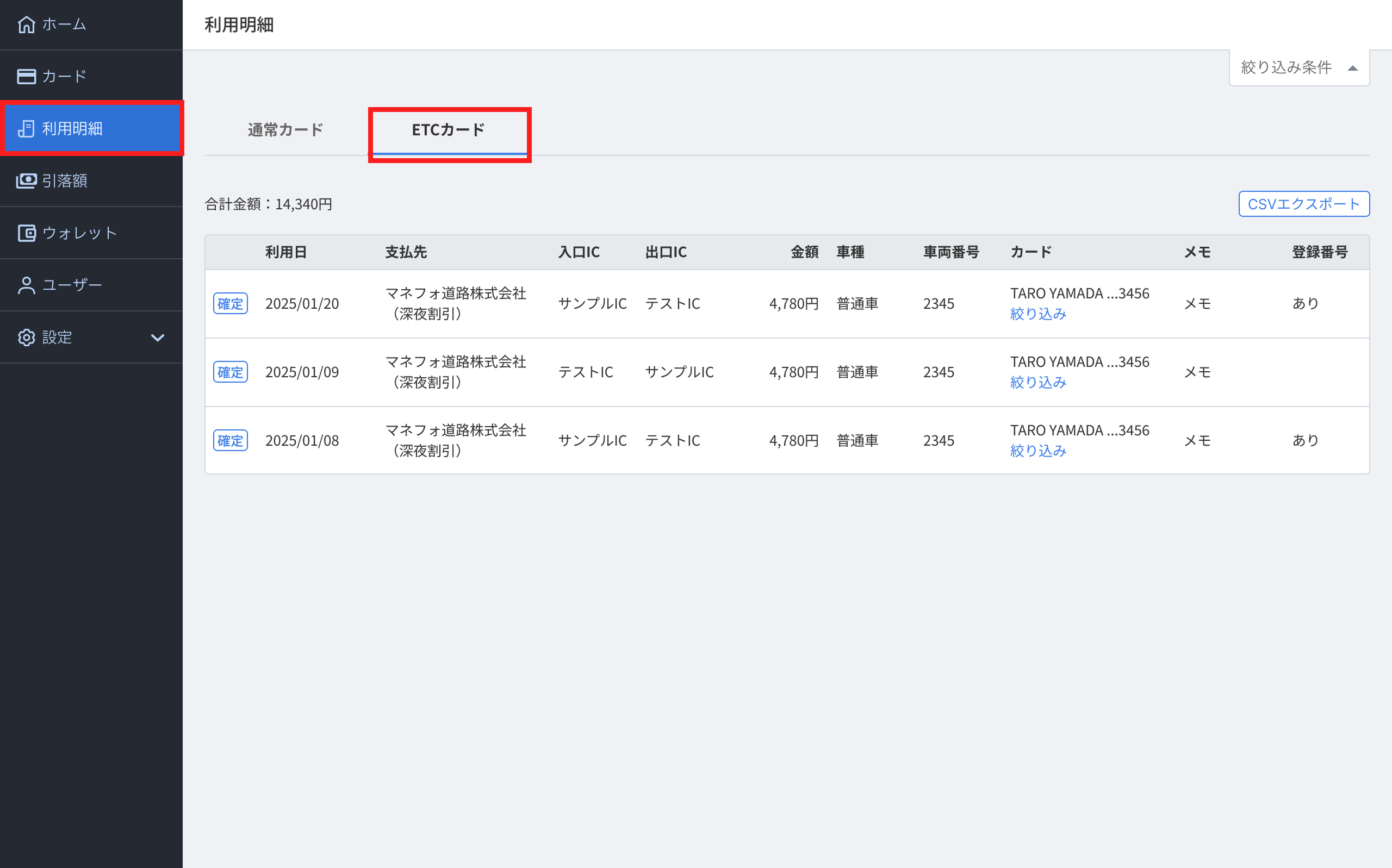The image size is (1392, 868).
Task: Click the Withdrawal amount money icon
Action: pos(27,181)
